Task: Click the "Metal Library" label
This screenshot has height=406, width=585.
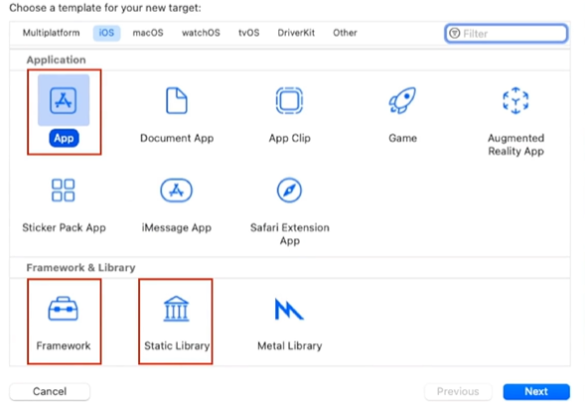Action: coord(290,346)
